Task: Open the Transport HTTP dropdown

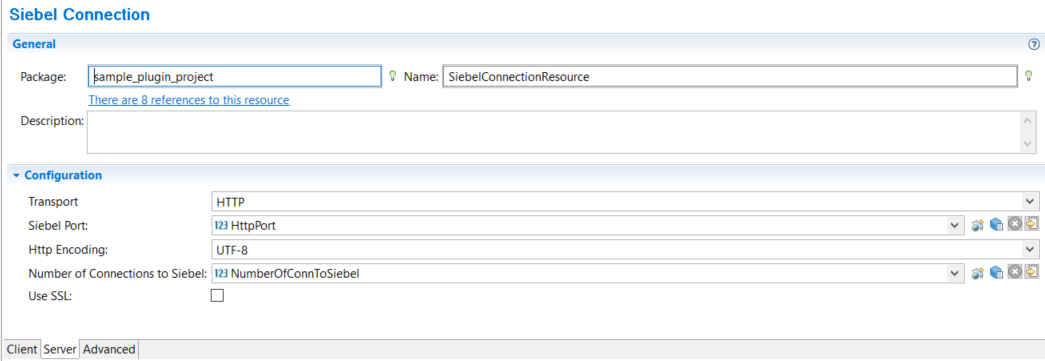Action: (x=624, y=201)
